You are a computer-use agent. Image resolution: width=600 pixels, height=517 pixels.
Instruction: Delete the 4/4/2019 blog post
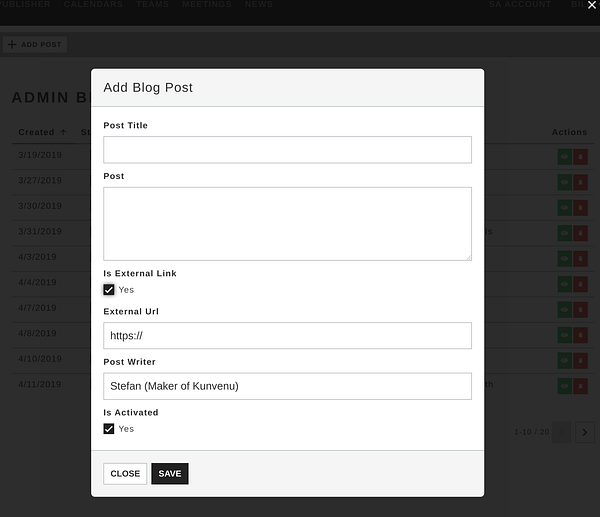pyautogui.click(x=581, y=284)
